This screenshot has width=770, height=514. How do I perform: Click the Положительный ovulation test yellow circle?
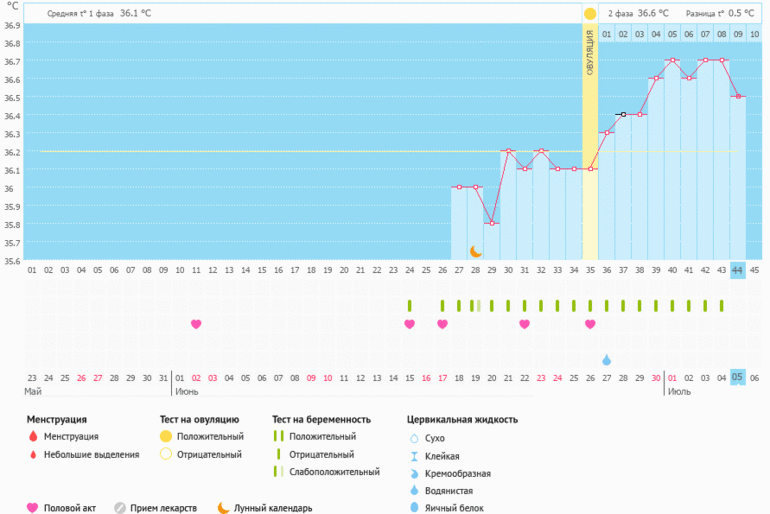166,437
